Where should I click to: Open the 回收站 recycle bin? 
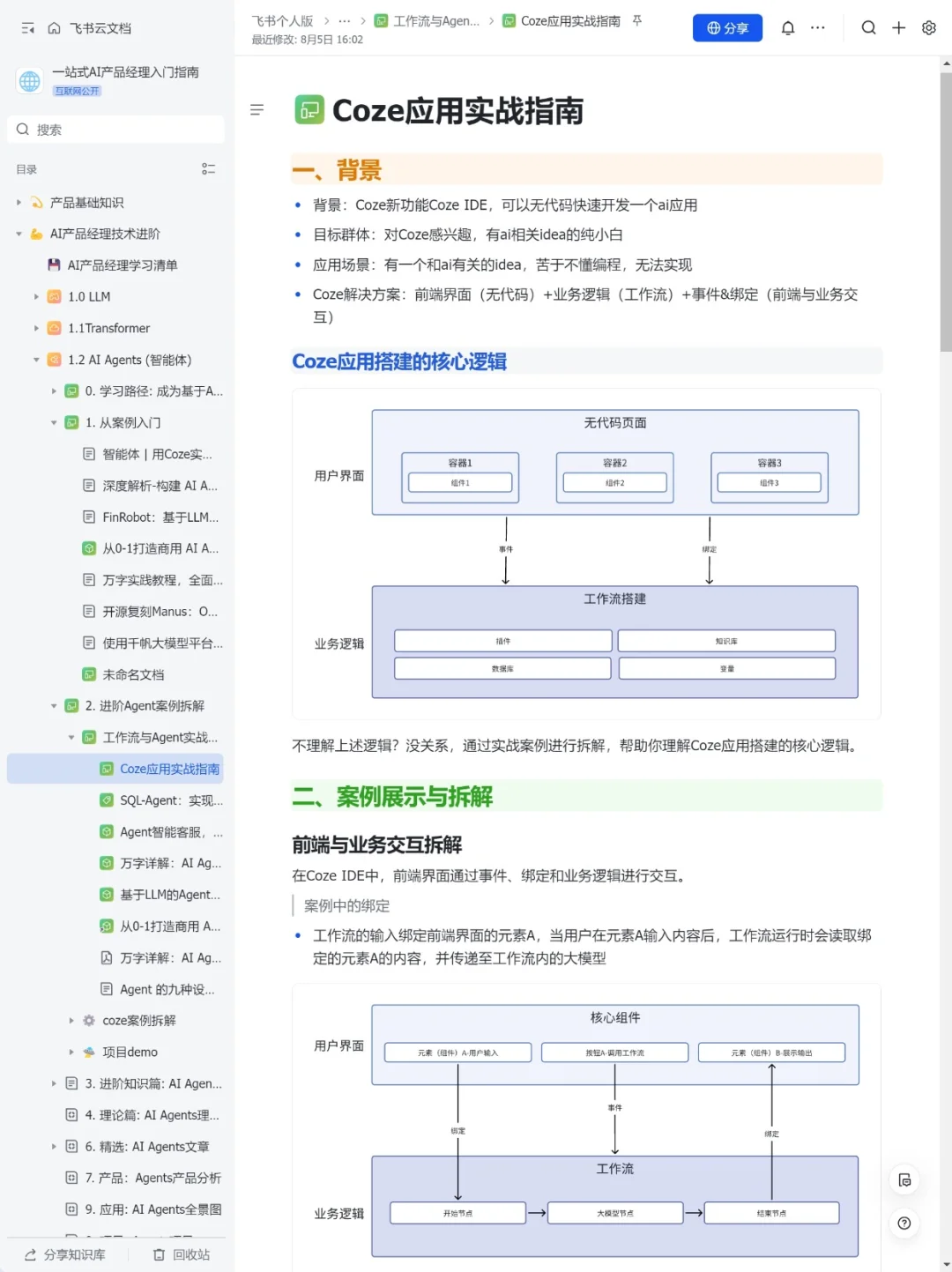183,1253
